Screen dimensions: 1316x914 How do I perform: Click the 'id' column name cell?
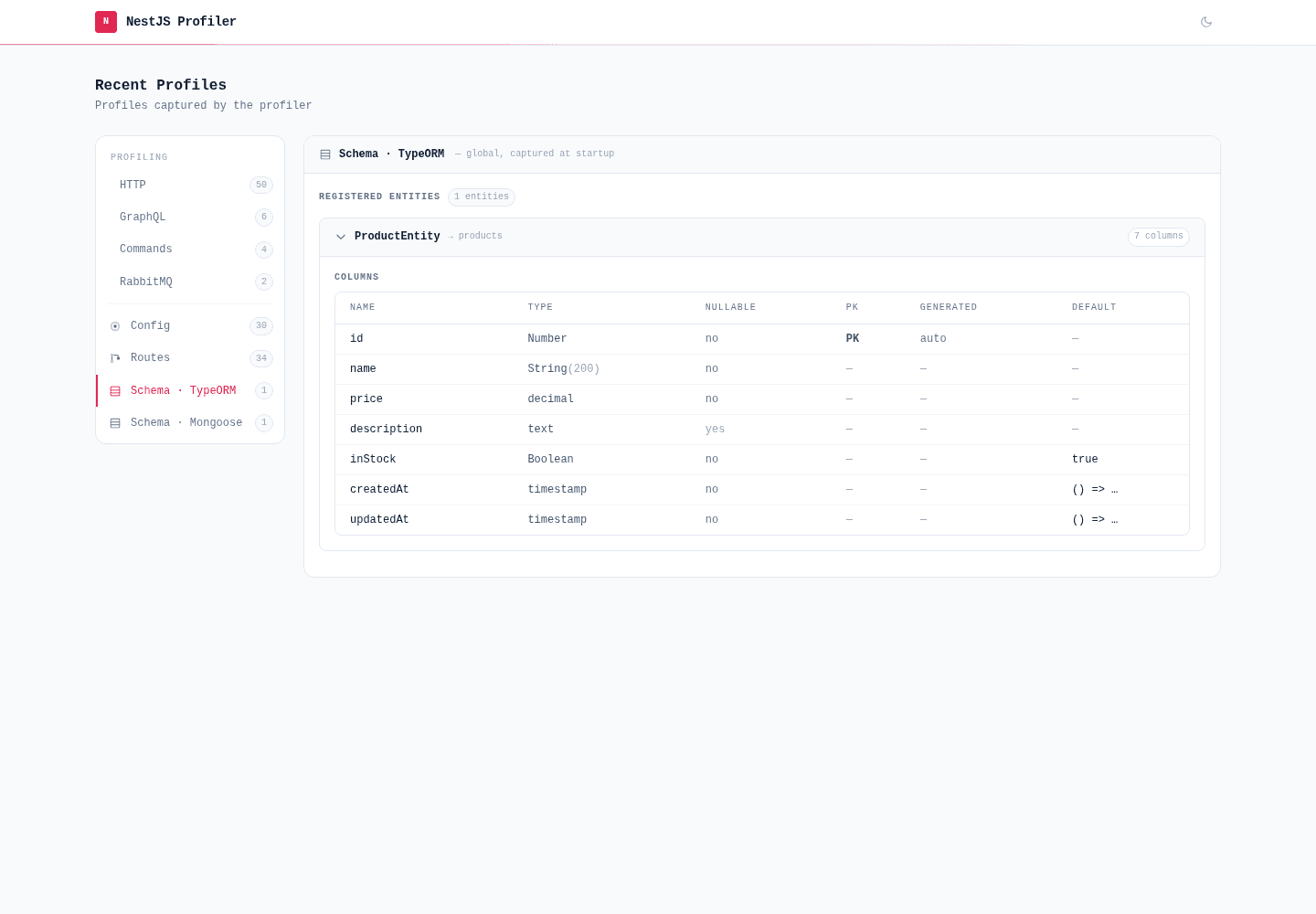356,339
